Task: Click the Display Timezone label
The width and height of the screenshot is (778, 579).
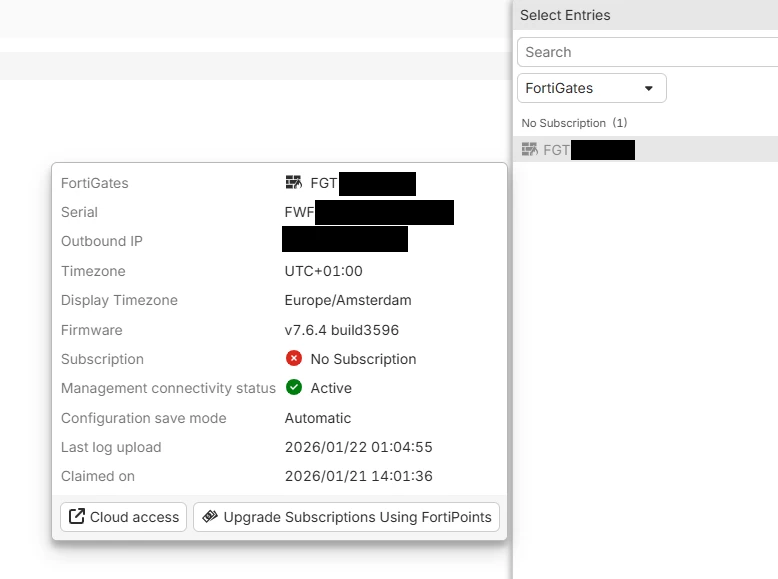Action: pyautogui.click(x=119, y=300)
